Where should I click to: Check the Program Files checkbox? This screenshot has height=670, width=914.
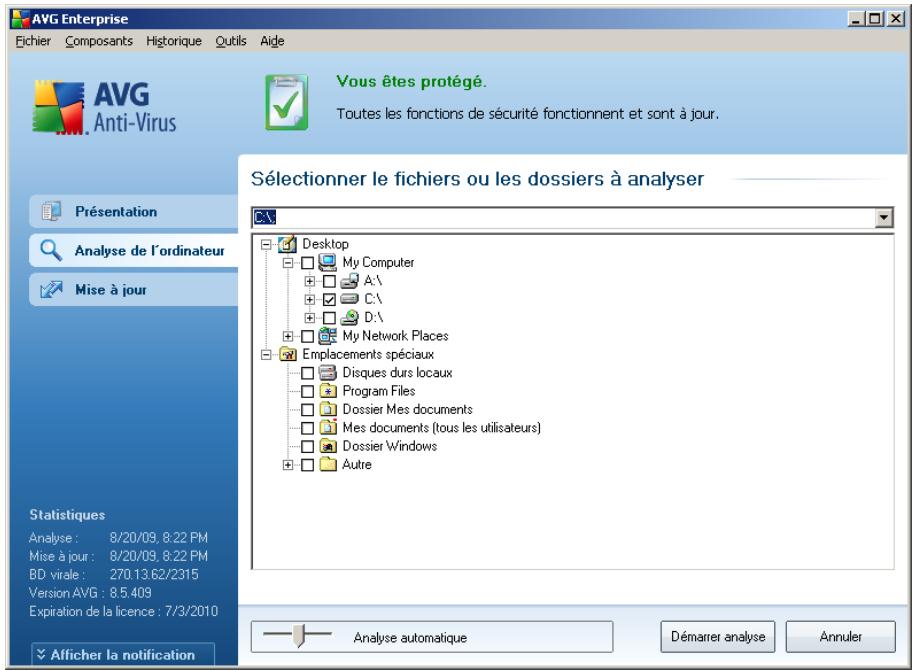[307, 391]
